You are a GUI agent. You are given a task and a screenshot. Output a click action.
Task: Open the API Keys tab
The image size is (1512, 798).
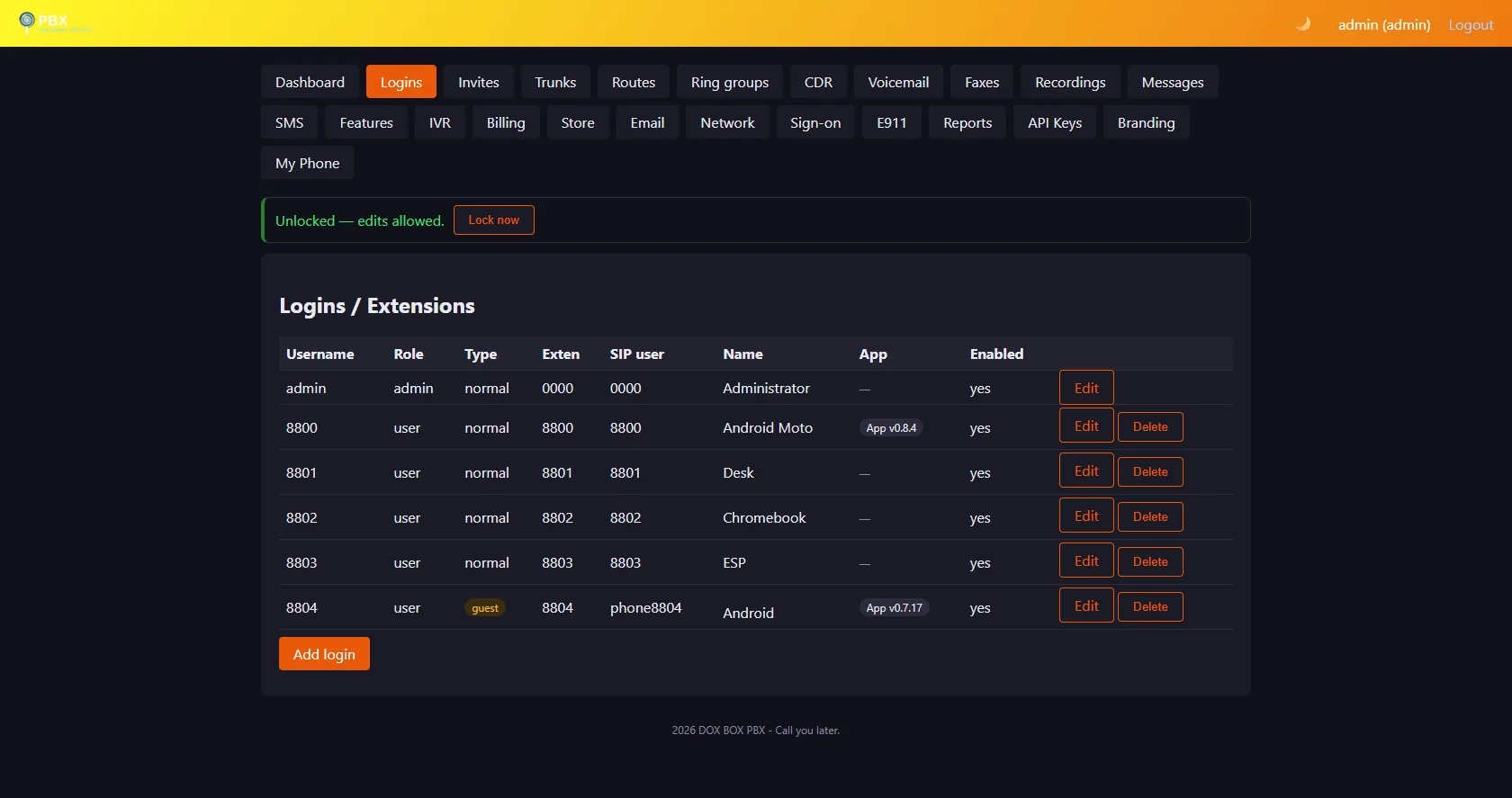tap(1055, 122)
